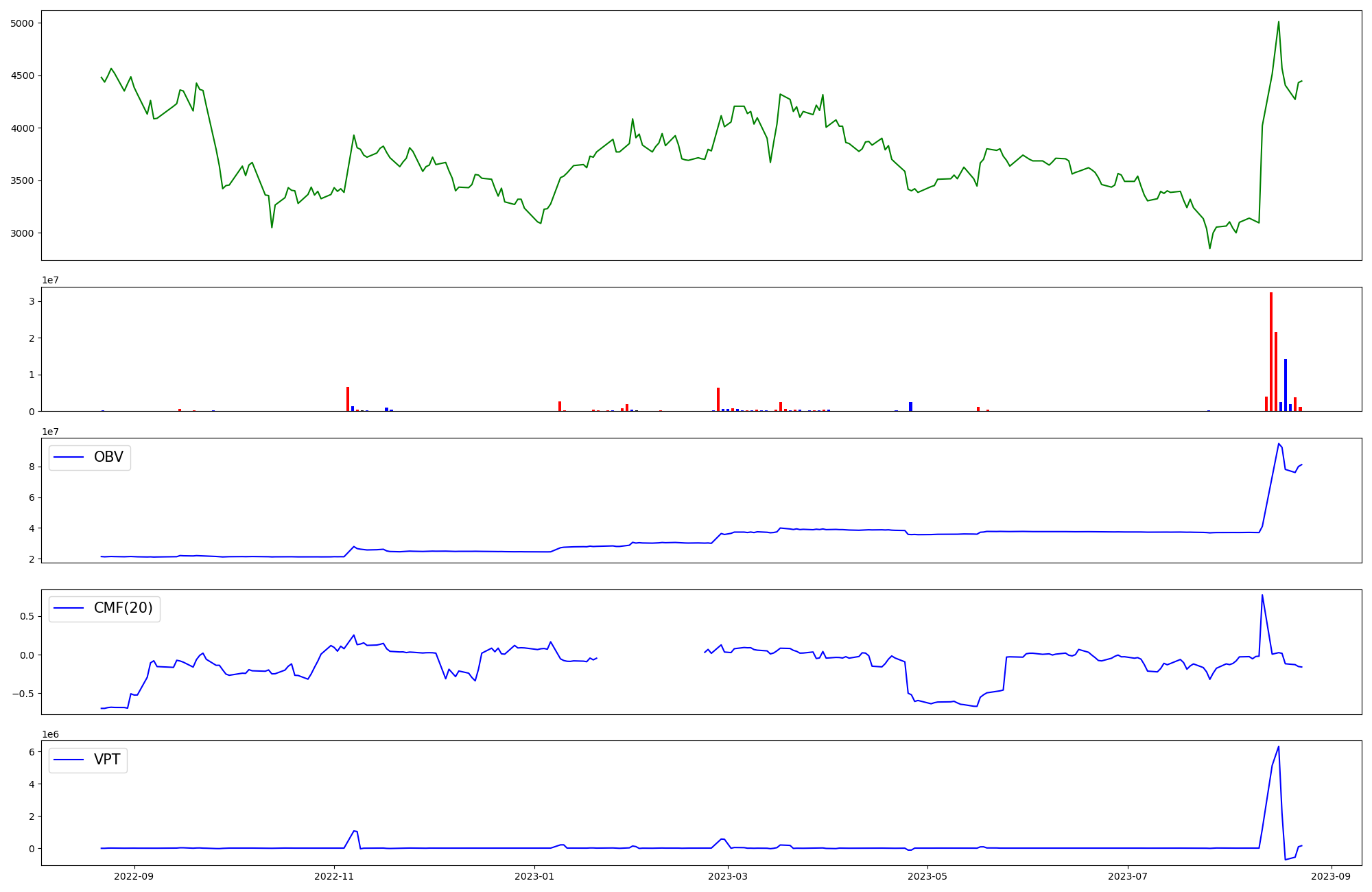Click the CMF(20) legend label
This screenshot has width=1372, height=892.
(123, 609)
